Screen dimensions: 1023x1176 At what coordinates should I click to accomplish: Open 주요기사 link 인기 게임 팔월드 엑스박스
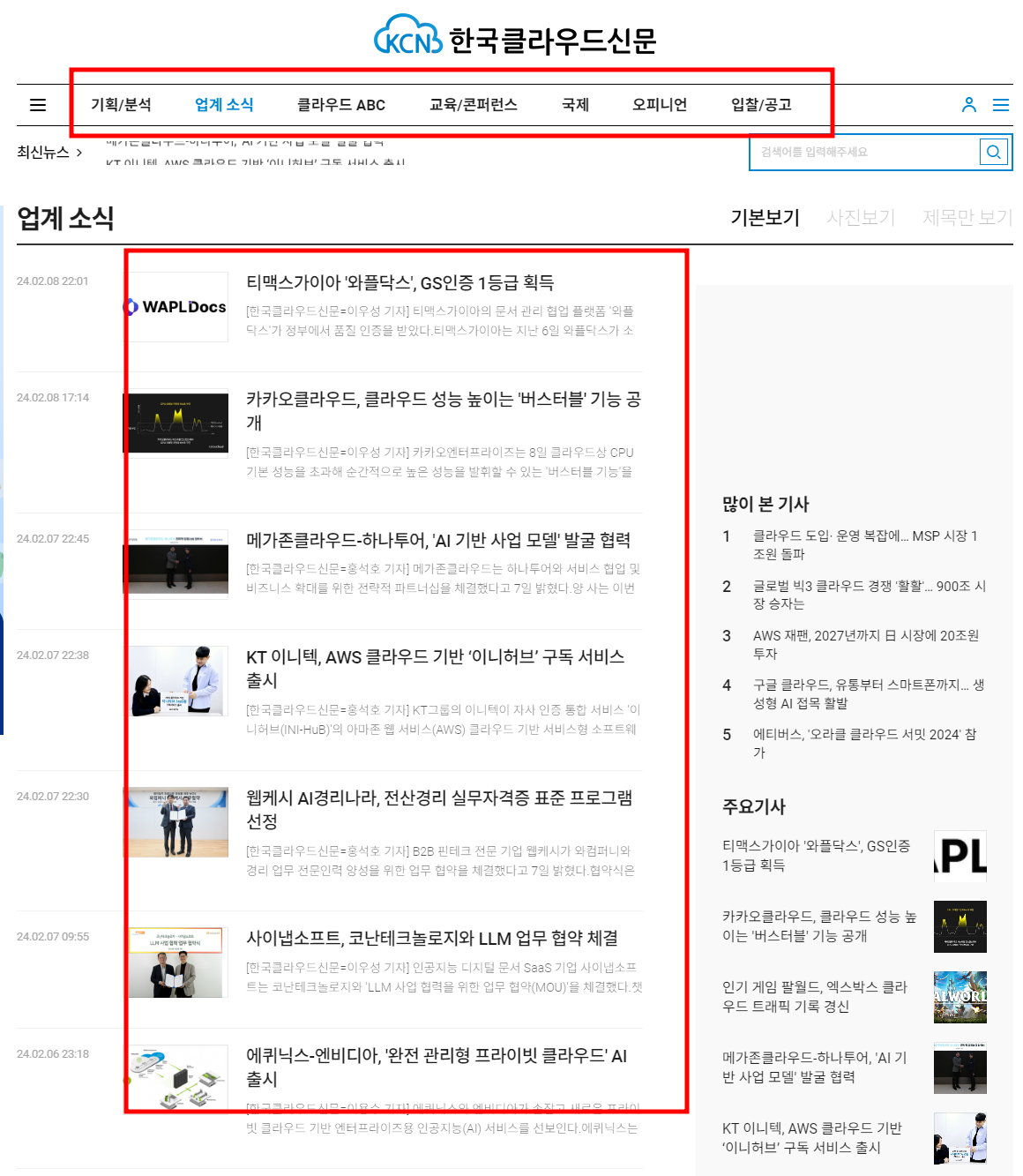814,997
